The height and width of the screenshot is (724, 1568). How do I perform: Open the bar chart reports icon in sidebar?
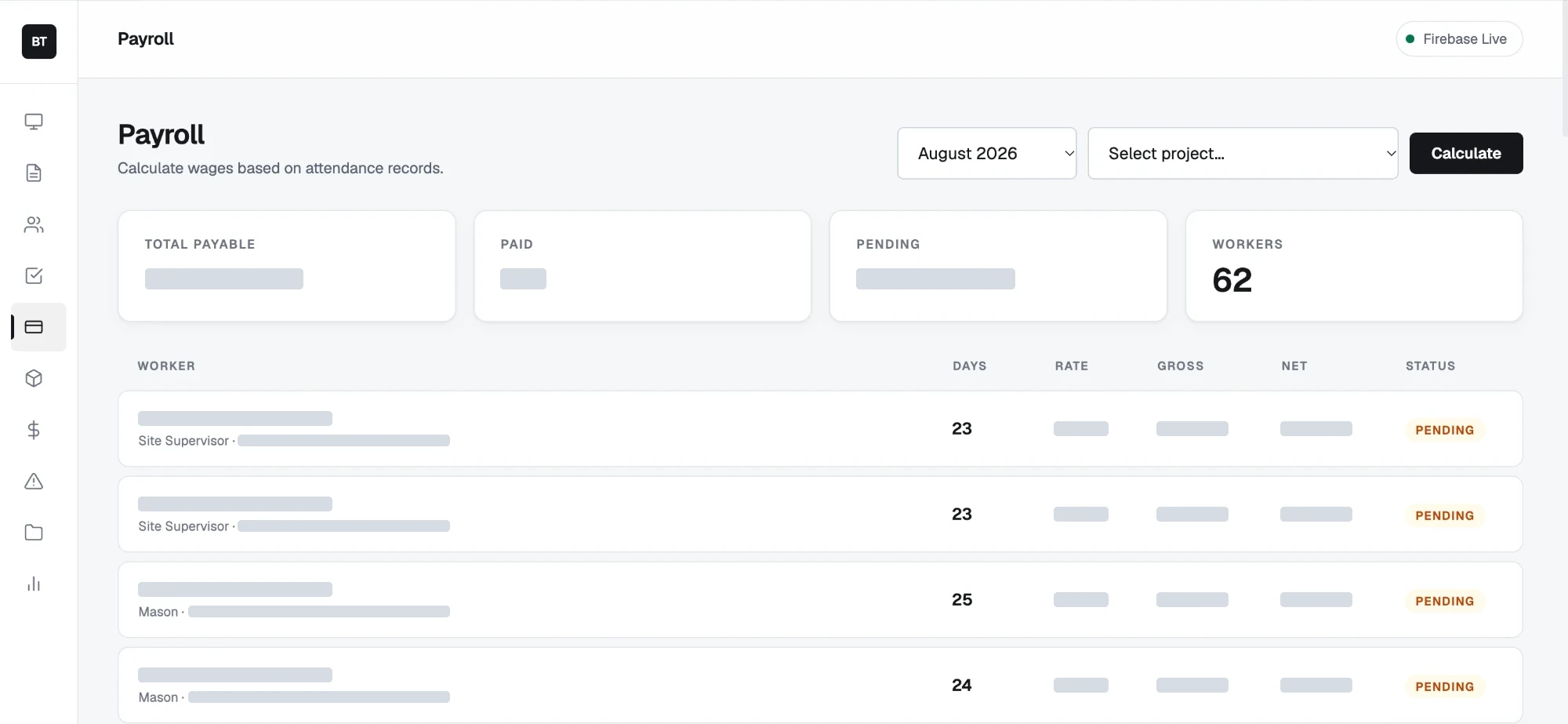coord(34,584)
